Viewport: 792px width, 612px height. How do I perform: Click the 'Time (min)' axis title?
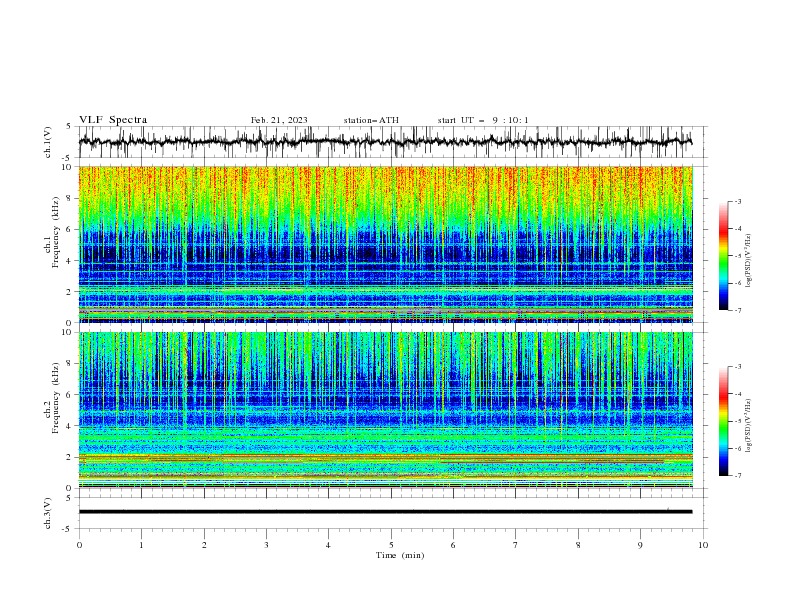coord(400,555)
